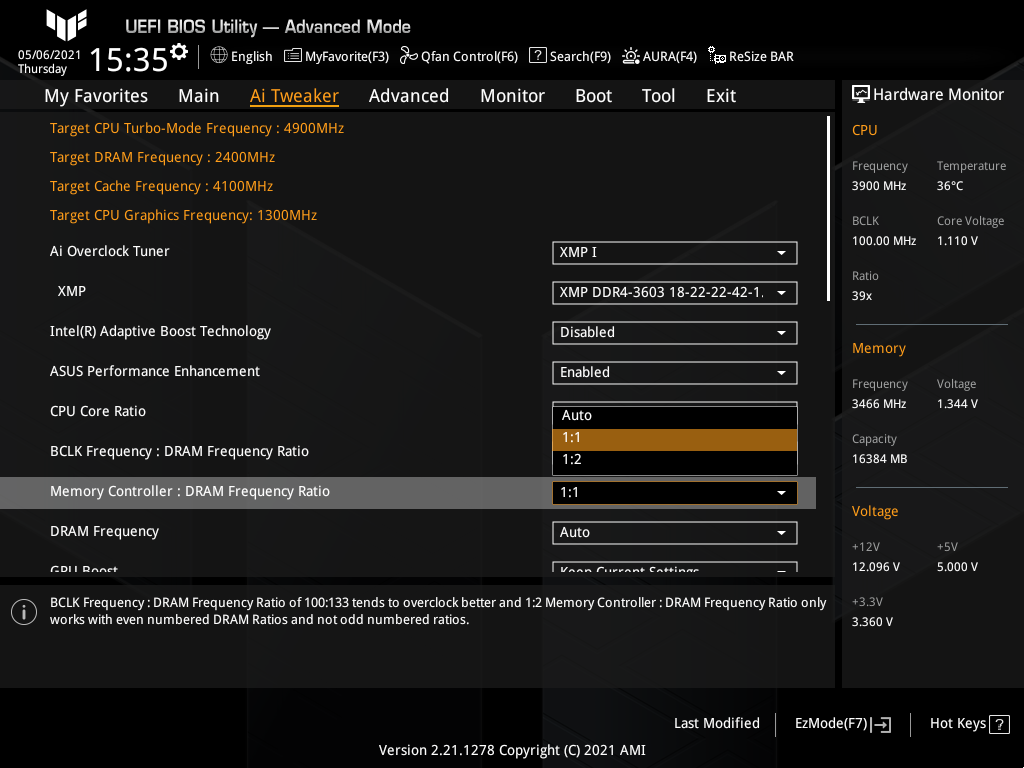Select the CPU Core Ratio row
The height and width of the screenshot is (768, 1024).
[98, 411]
